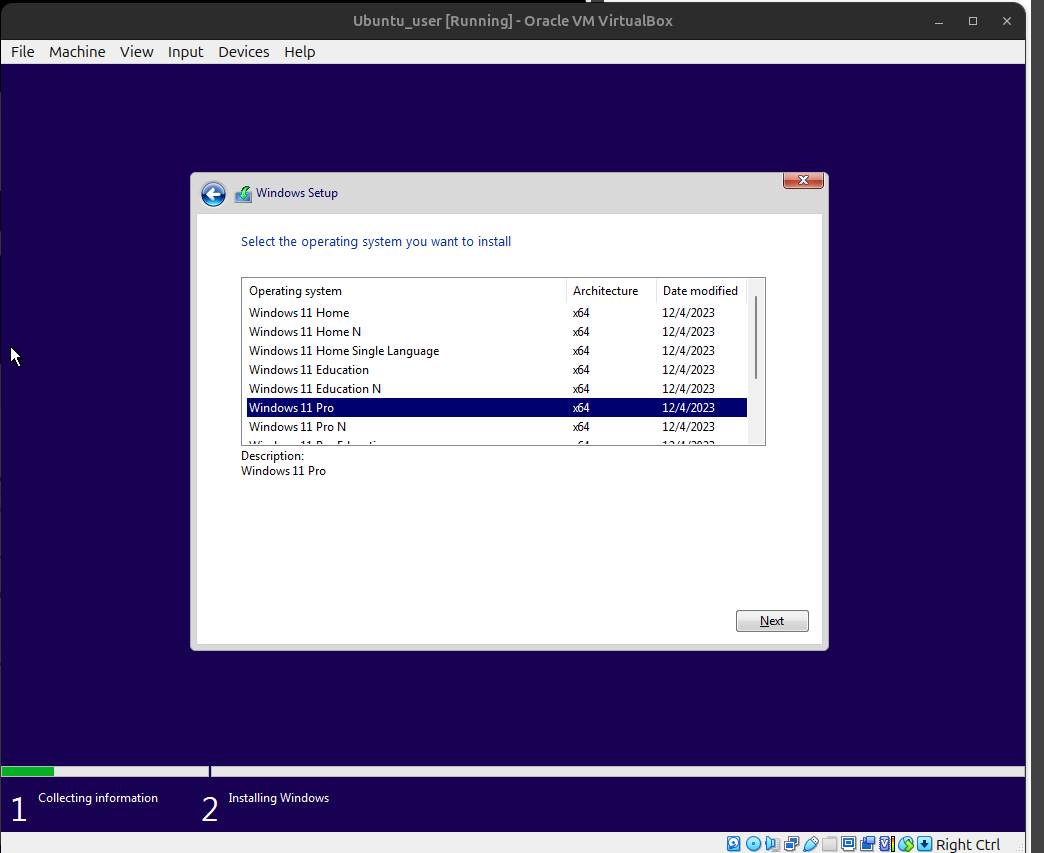Click the 'Collecting information' step label
The image size is (1044, 853).
98,798
